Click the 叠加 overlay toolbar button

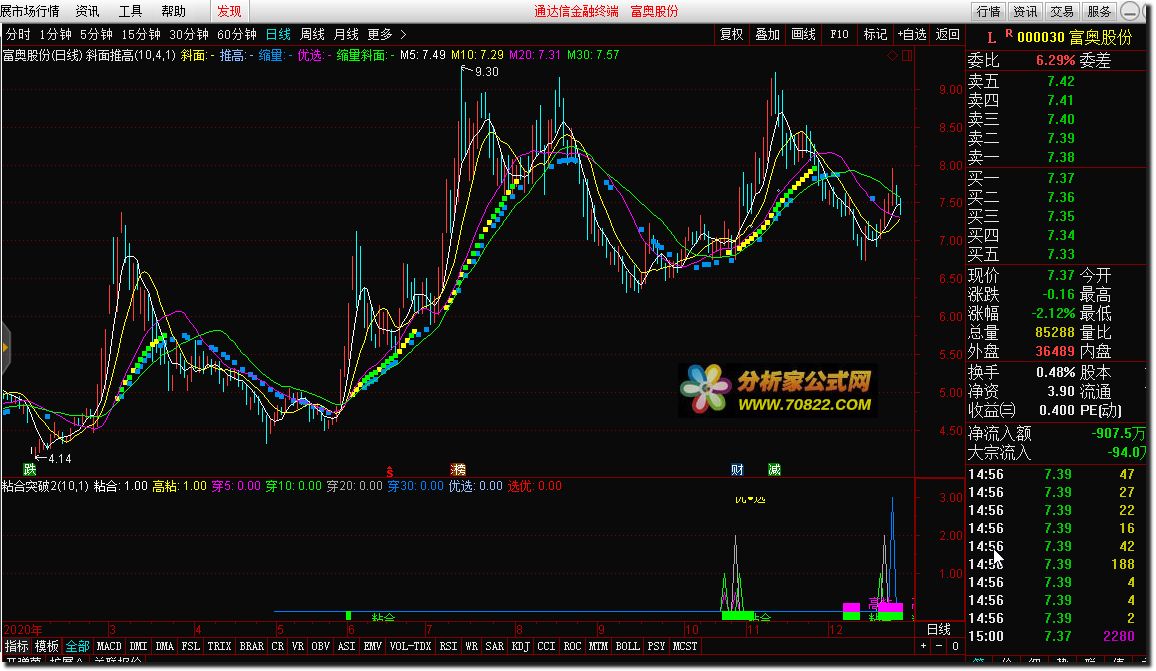tap(767, 35)
